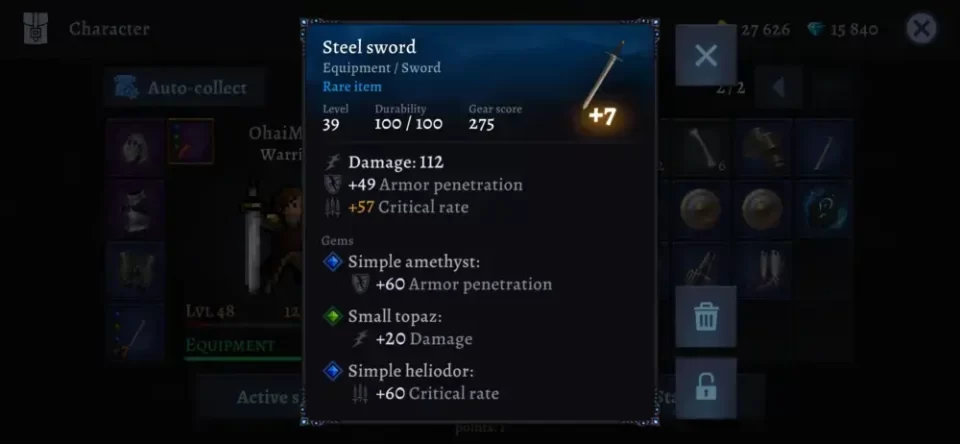Go to previous inventory page arrow
The image size is (960, 444).
[779, 88]
